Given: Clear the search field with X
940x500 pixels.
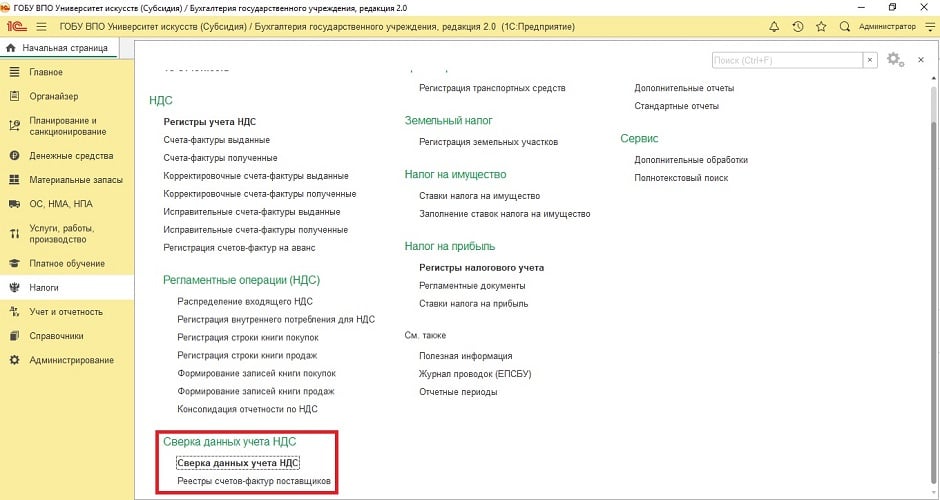Looking at the screenshot, I should click(870, 60).
